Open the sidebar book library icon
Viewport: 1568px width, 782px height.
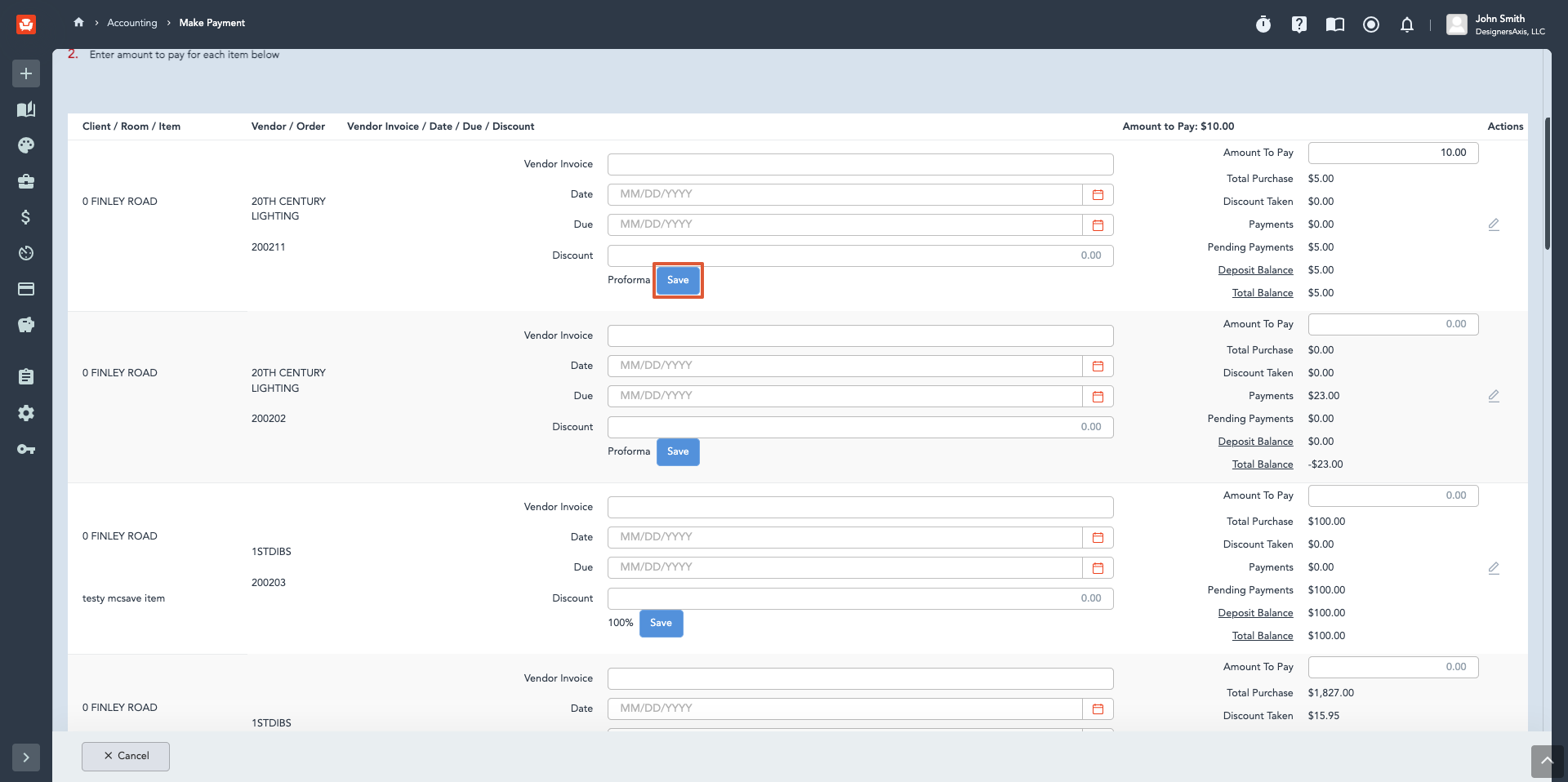click(x=26, y=109)
